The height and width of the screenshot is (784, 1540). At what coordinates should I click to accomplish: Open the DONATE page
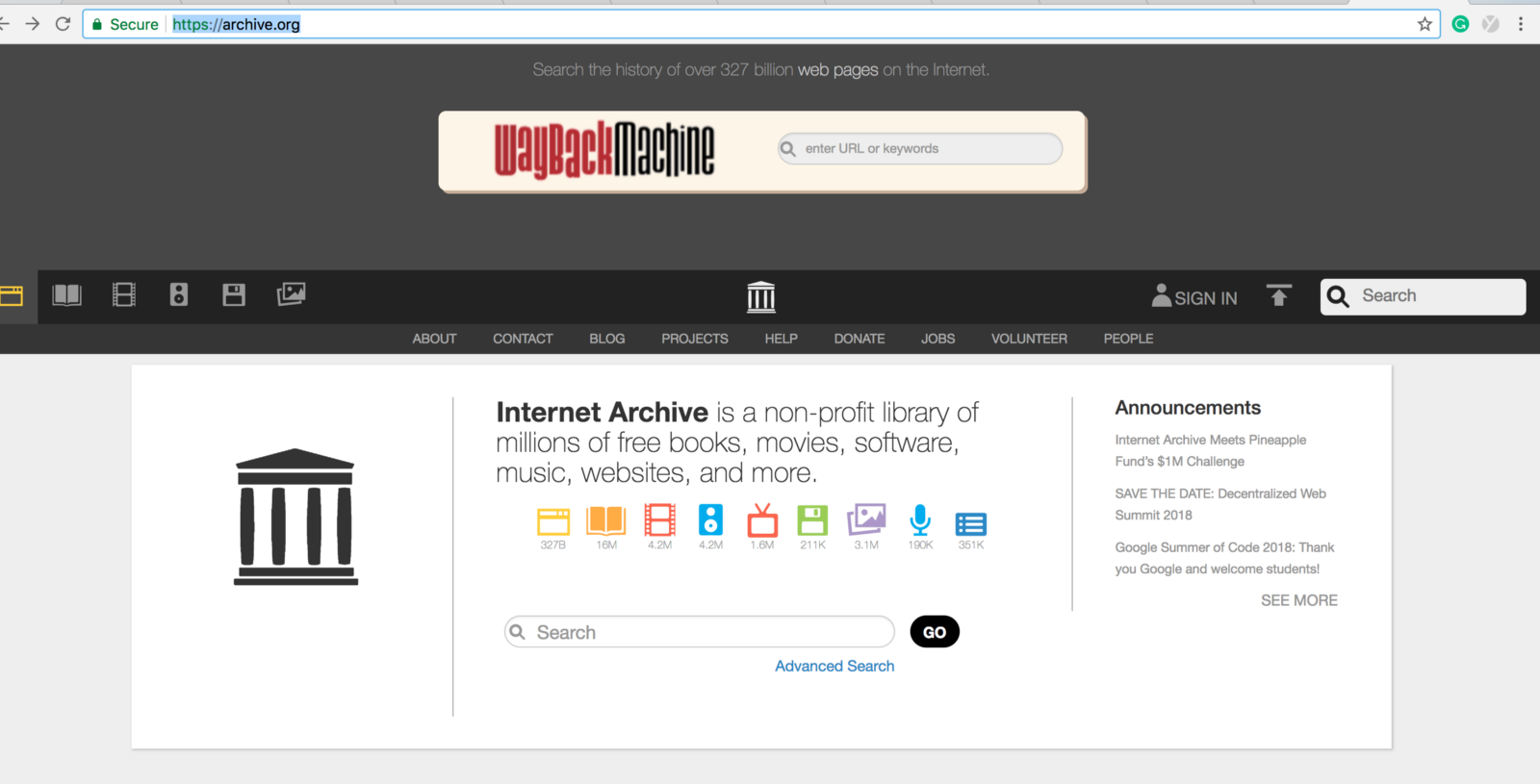pos(860,339)
